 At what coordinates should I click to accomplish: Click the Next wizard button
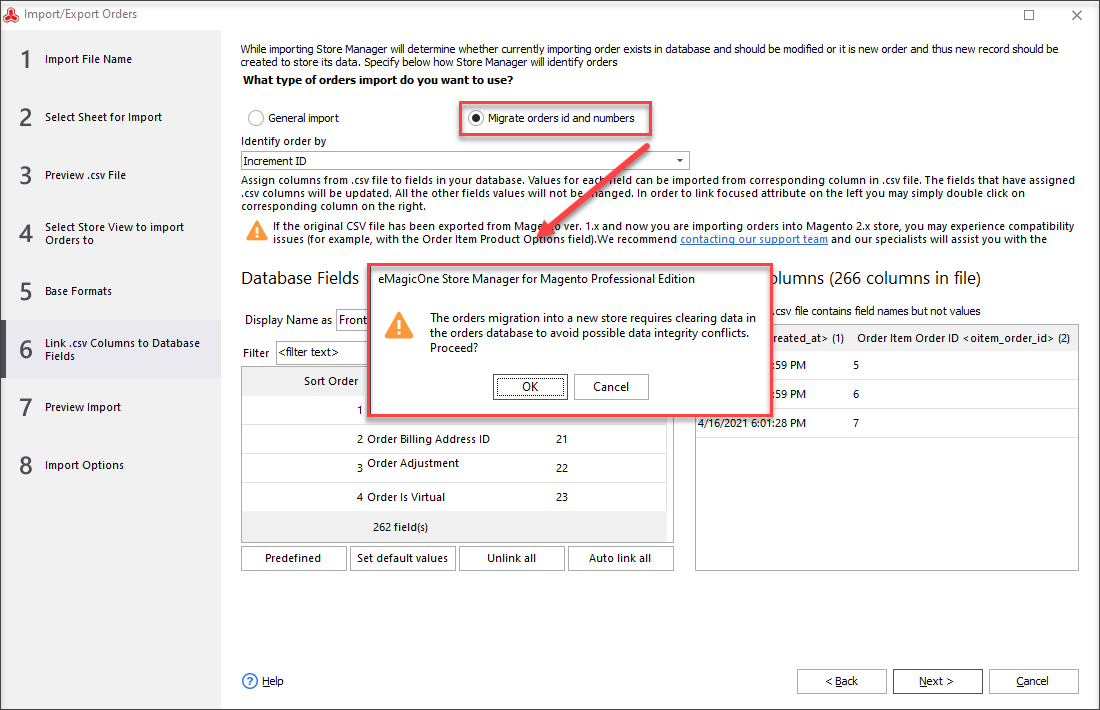coord(937,681)
